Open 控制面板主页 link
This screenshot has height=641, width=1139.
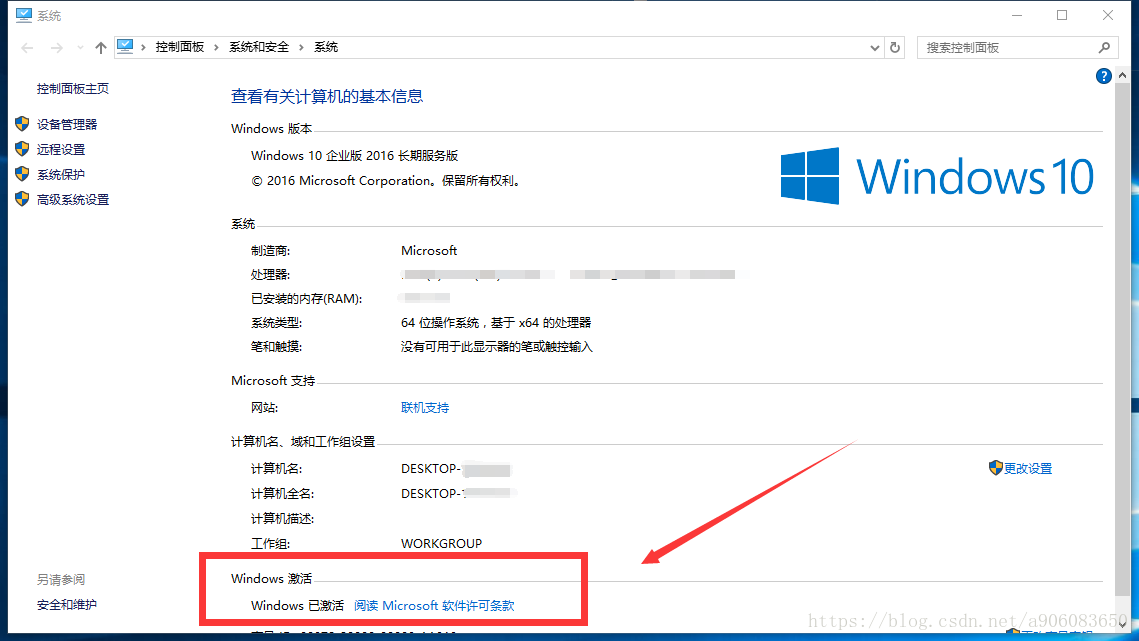point(73,89)
